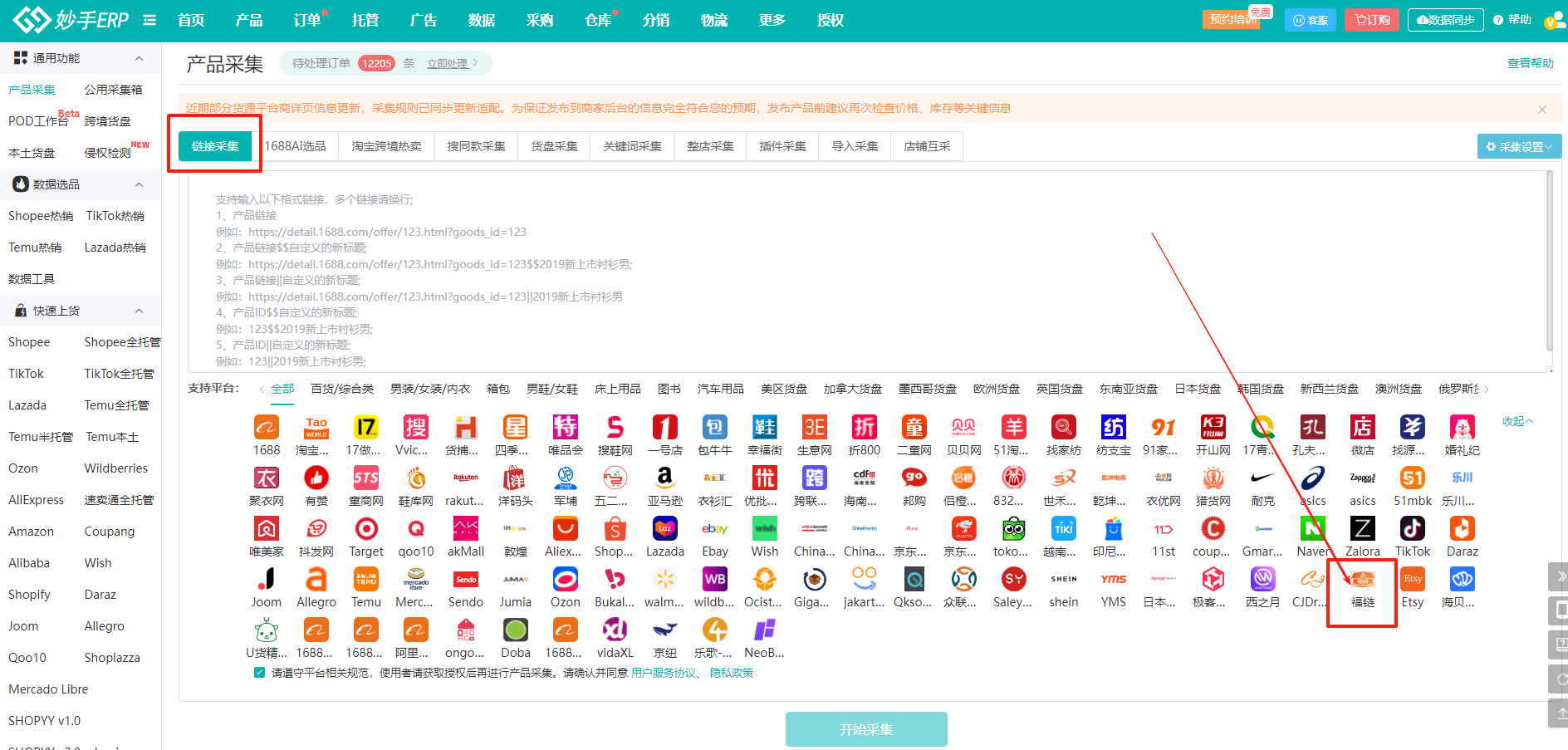Viewport: 1568px width, 750px height.
Task: Pick the TikTok platform icon
Action: pyautogui.click(x=1413, y=529)
